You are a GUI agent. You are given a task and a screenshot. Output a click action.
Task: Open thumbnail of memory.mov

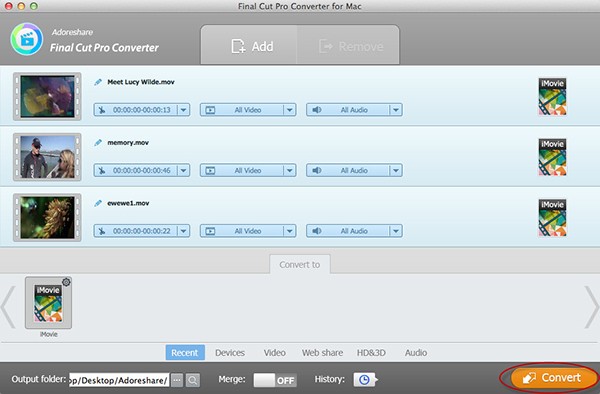pyautogui.click(x=47, y=157)
